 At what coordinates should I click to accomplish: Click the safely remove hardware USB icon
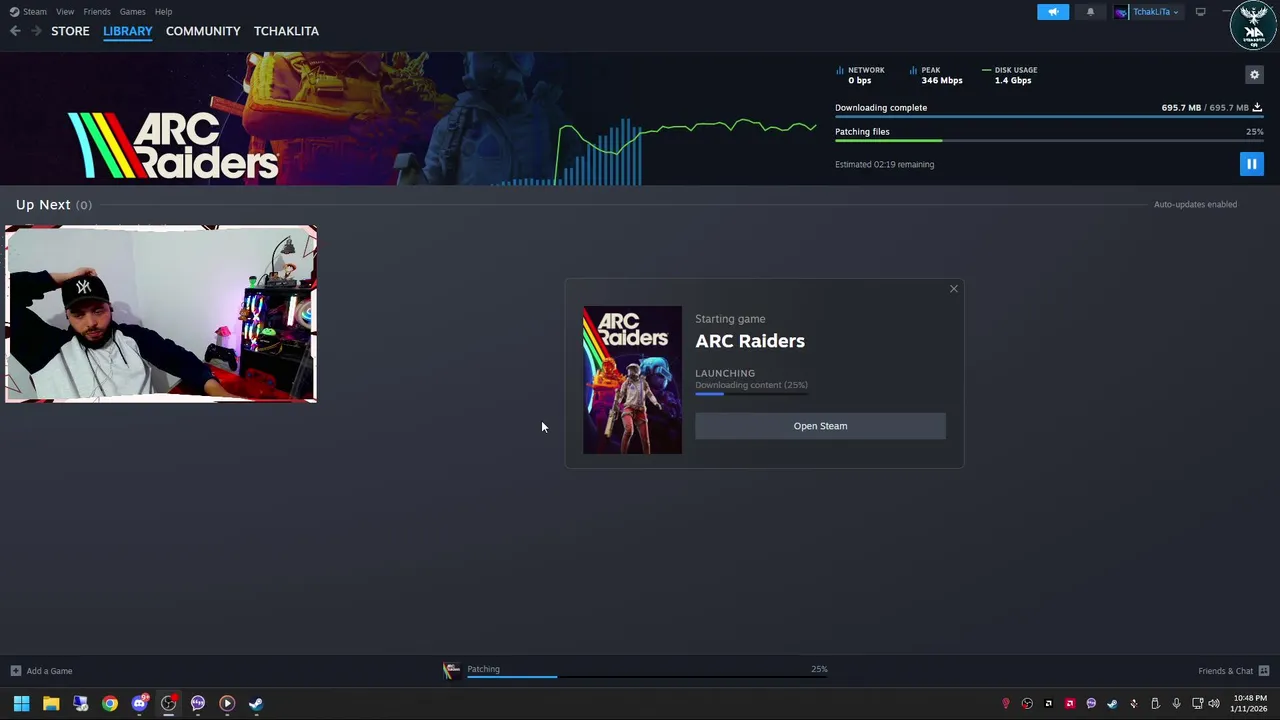pos(1155,703)
